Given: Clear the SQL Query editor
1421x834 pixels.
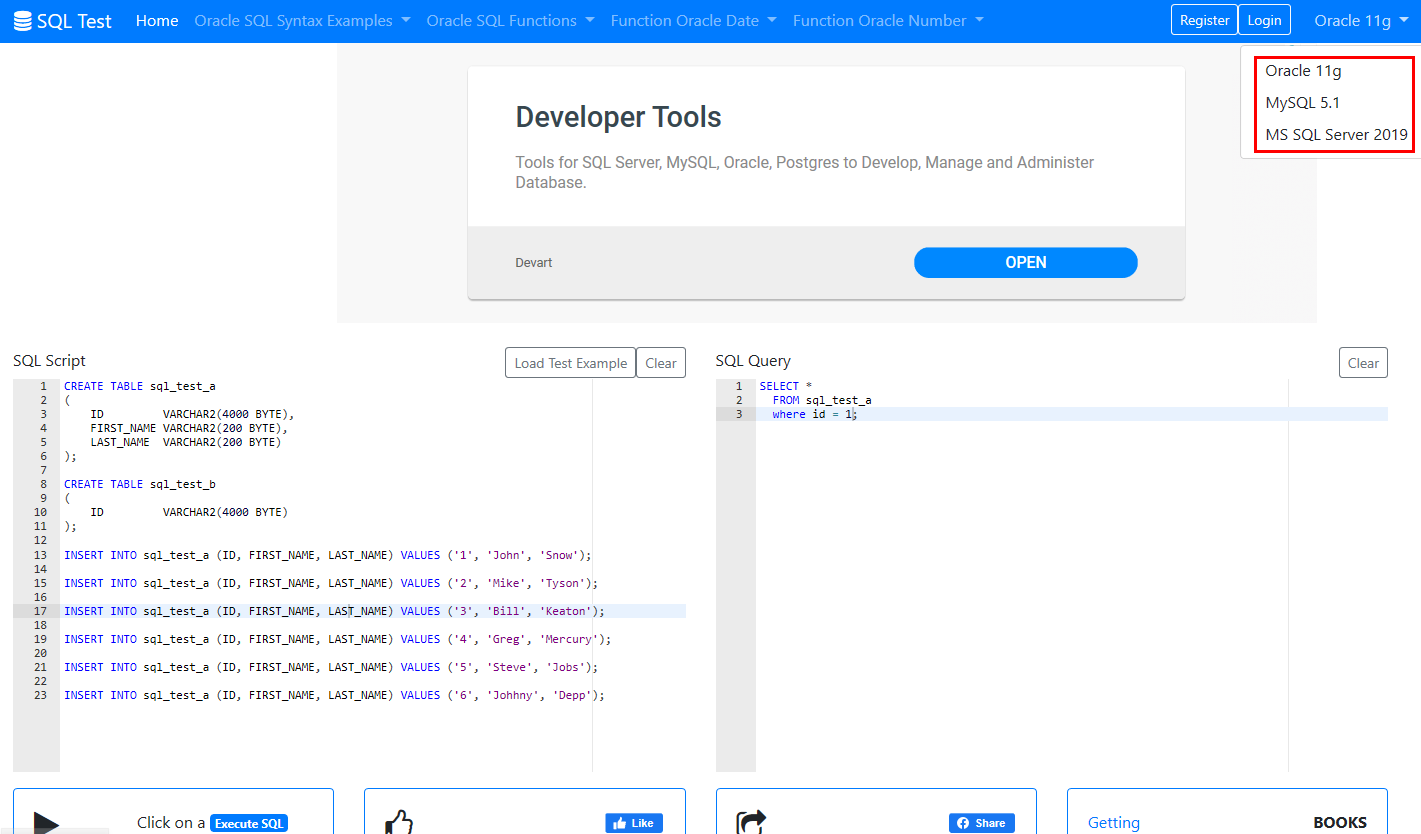Looking at the screenshot, I should [1363, 363].
